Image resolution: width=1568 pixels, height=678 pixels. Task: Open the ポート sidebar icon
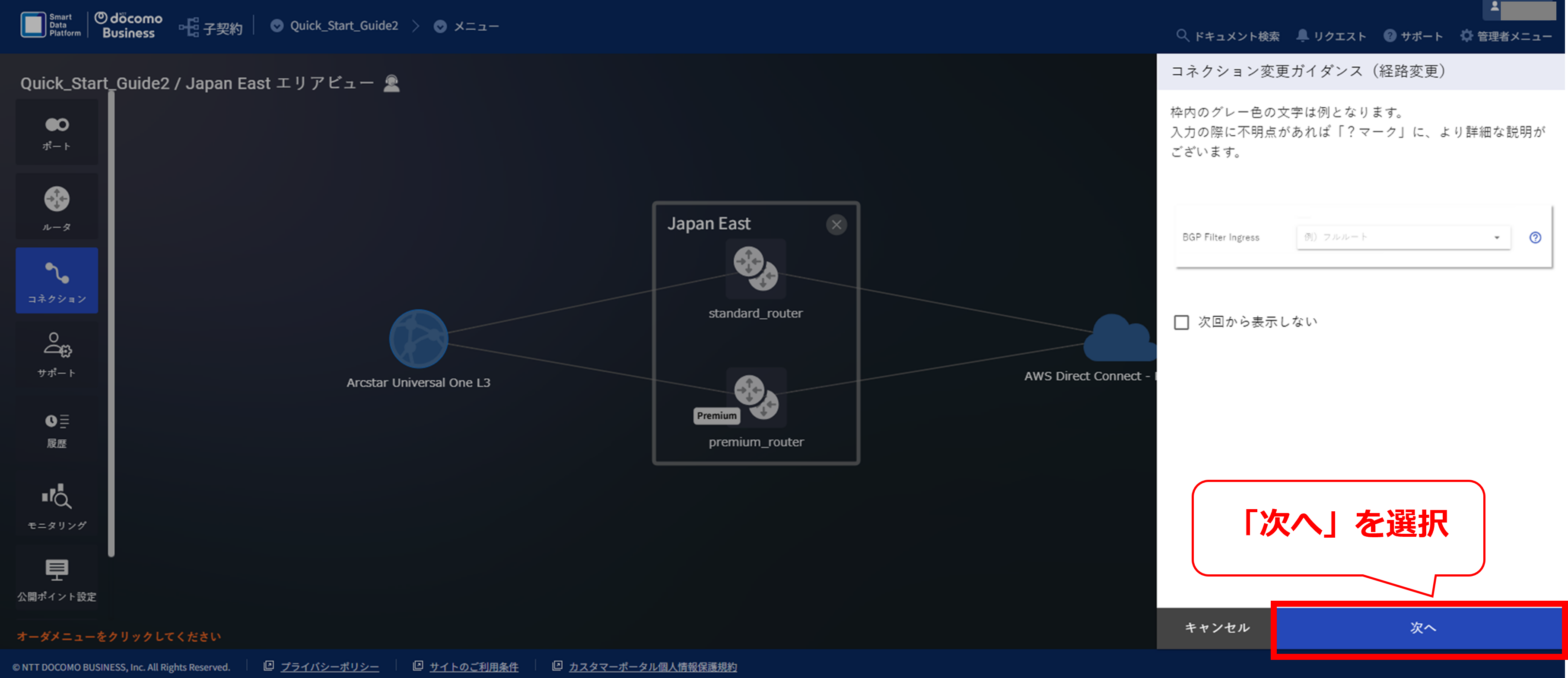click(x=57, y=133)
